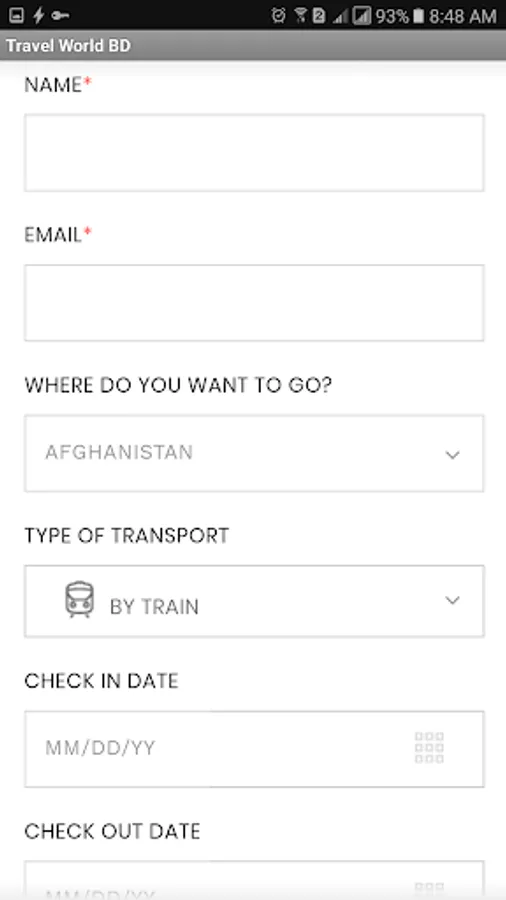Select the check in date MM/DD/YY field
This screenshot has width=506, height=900.
[254, 749]
